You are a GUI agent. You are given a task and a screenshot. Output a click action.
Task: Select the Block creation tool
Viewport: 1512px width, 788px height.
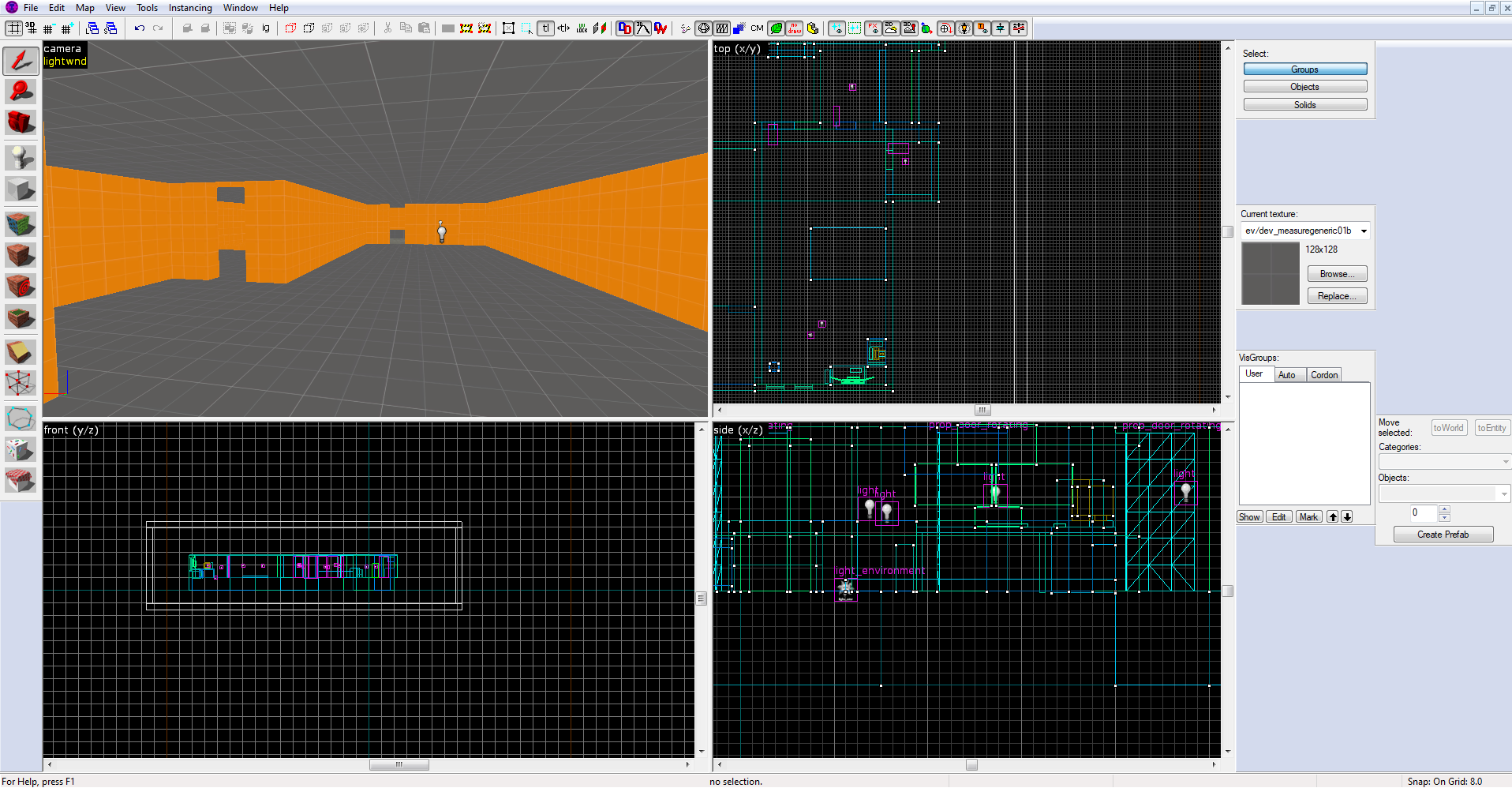[21, 189]
